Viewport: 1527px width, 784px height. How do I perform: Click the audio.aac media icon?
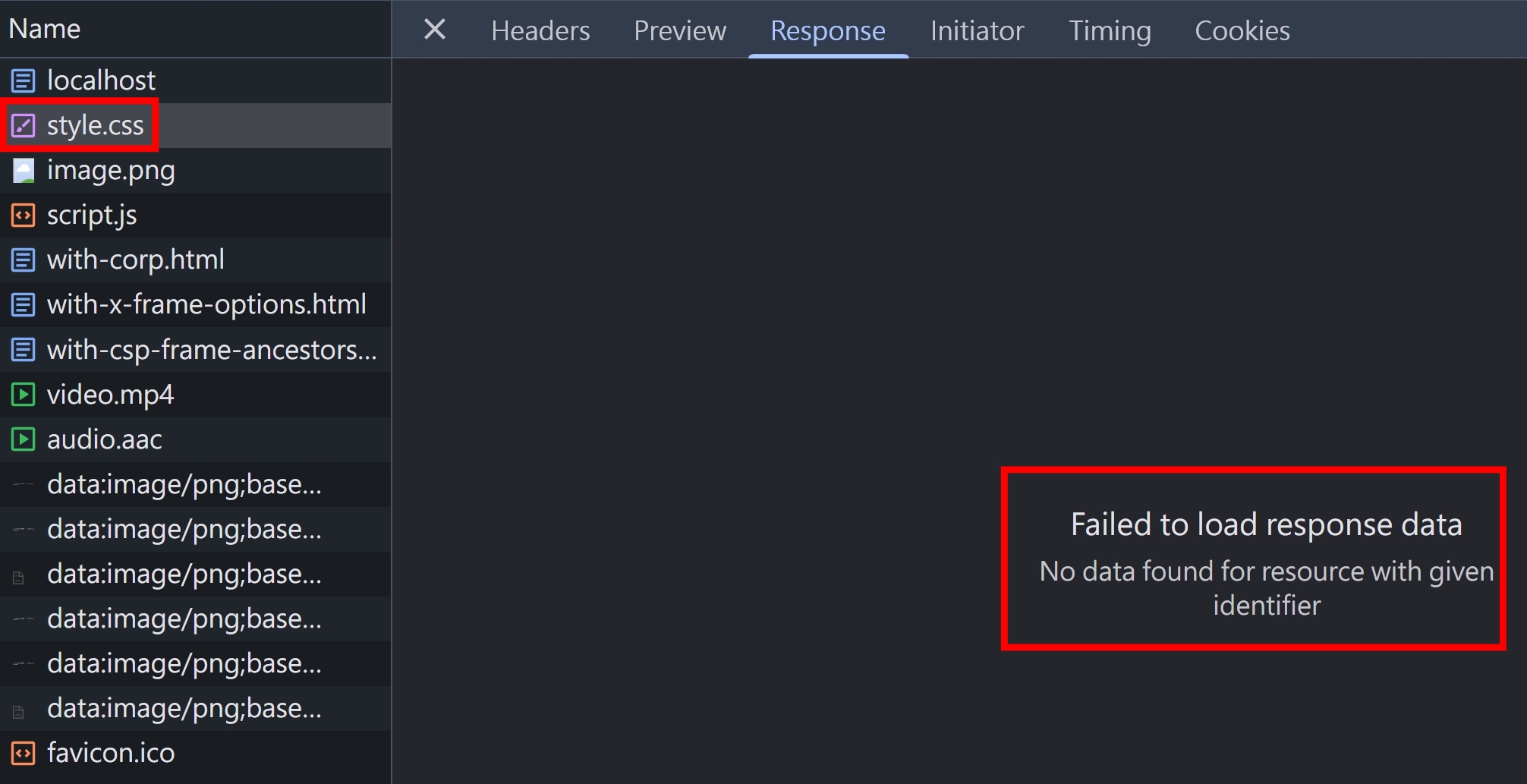click(23, 439)
